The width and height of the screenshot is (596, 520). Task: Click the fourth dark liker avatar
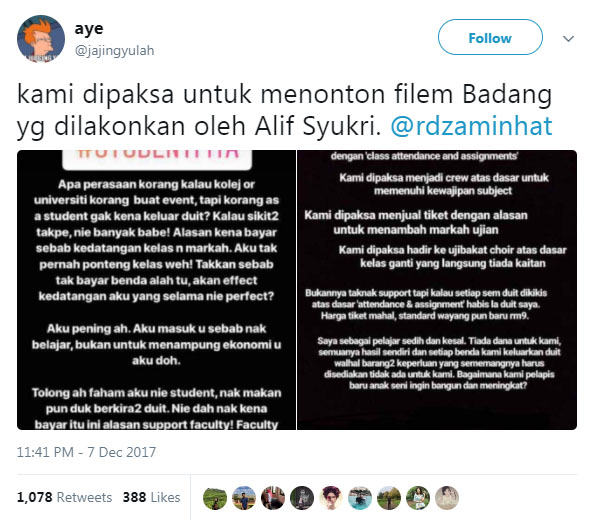(x=302, y=498)
